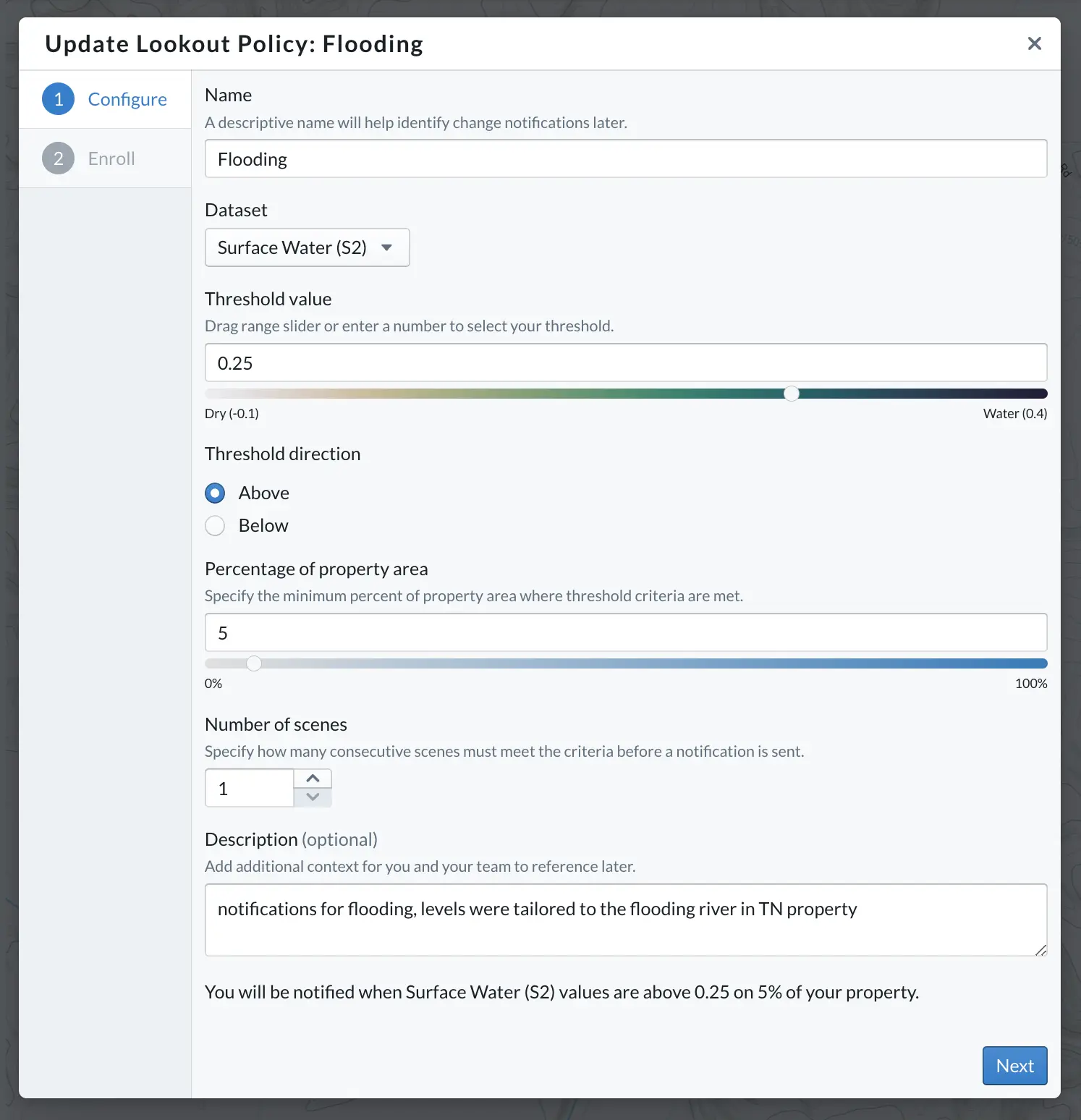This screenshot has width=1081, height=1120.
Task: Select the Above threshold direction
Action: (x=215, y=493)
